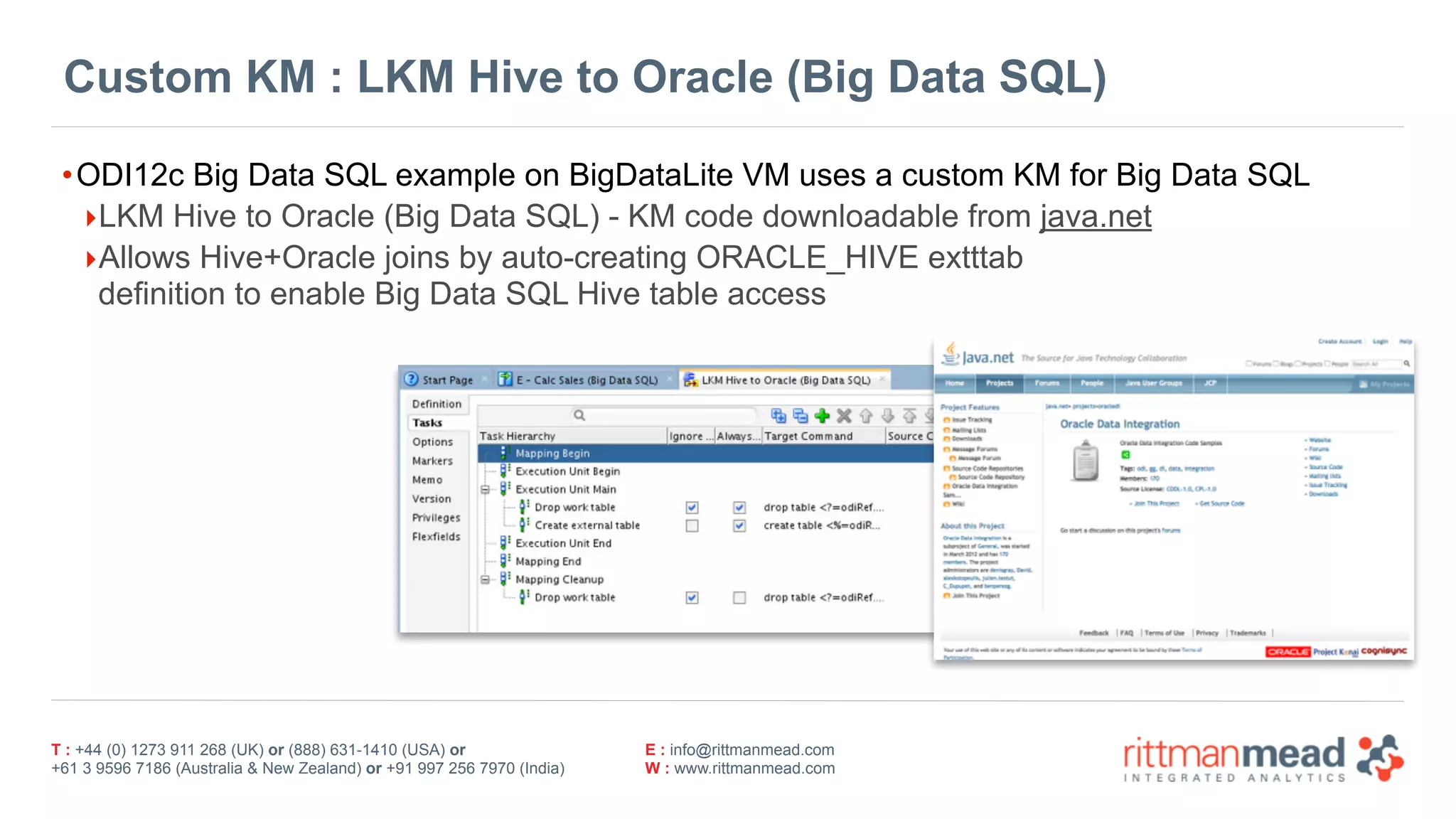
Task: Click the collapse all tasks icon
Action: pos(801,416)
